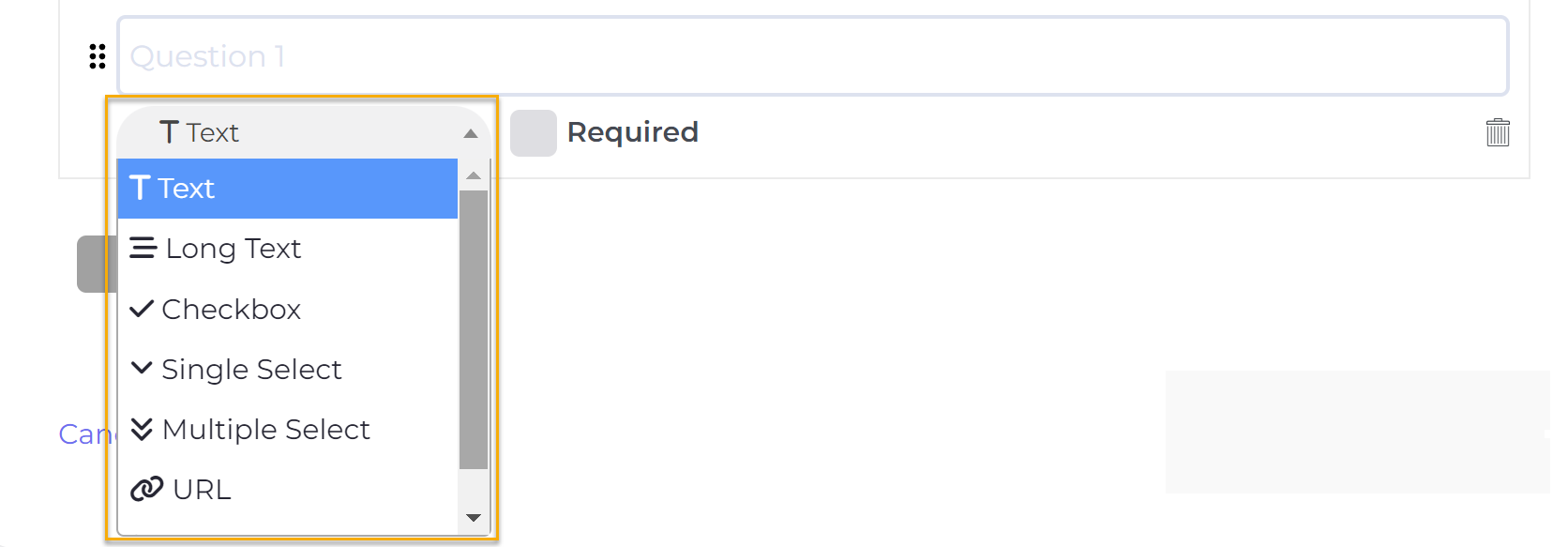Focus the Question 1 input field
The height and width of the screenshot is (547, 1568).
(812, 56)
